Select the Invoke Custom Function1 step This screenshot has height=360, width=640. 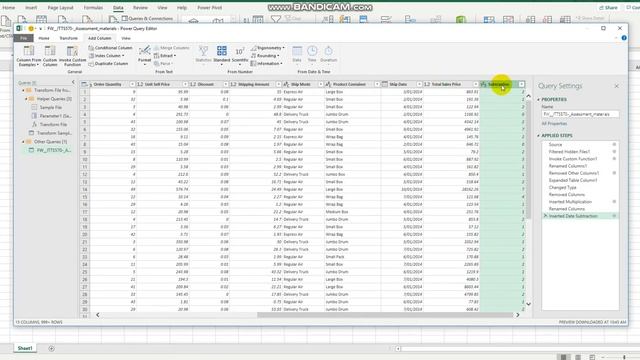tap(573, 159)
